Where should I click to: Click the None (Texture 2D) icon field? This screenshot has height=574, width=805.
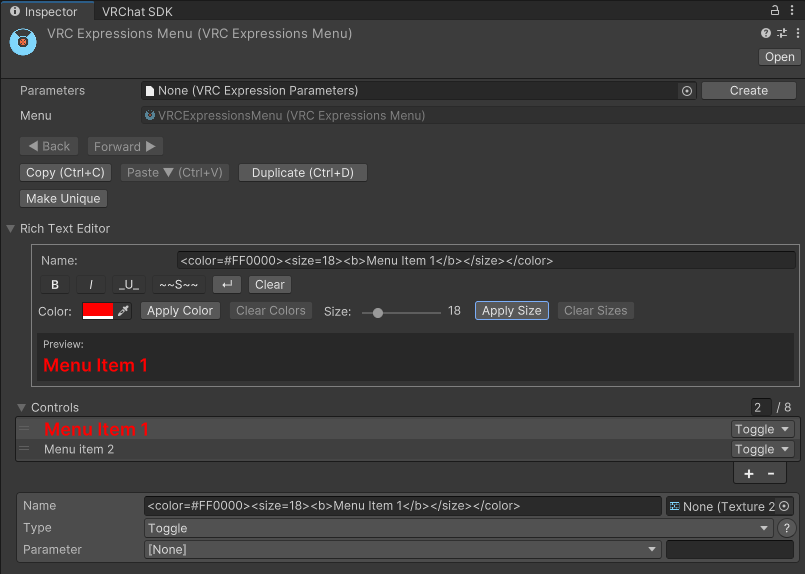point(730,506)
